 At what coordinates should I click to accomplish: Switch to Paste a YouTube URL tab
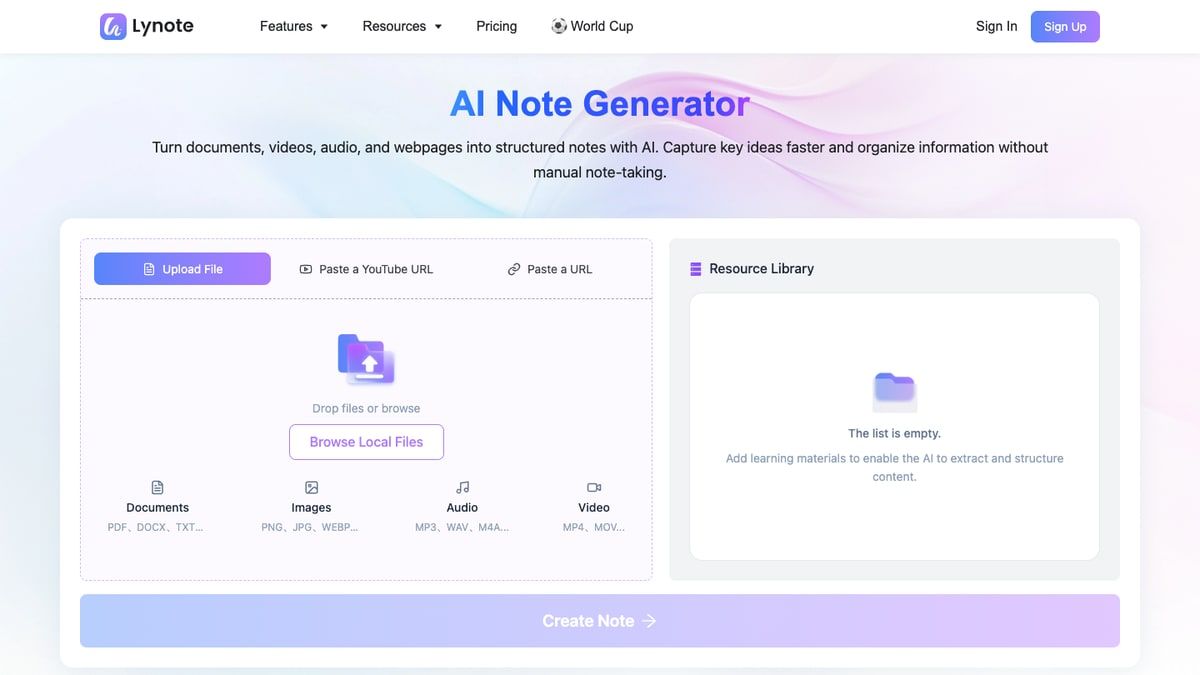[x=366, y=269]
